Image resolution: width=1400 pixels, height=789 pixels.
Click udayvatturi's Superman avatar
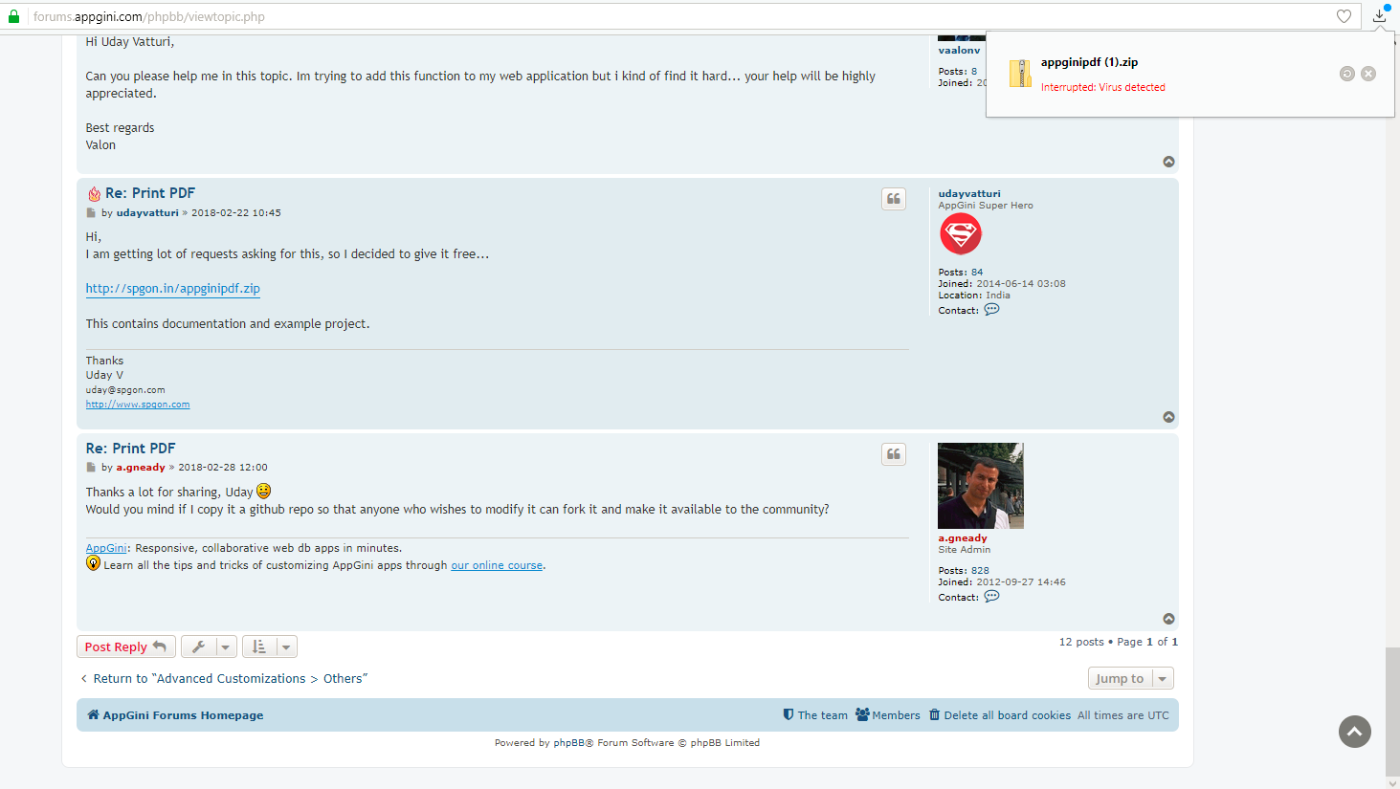(960, 235)
